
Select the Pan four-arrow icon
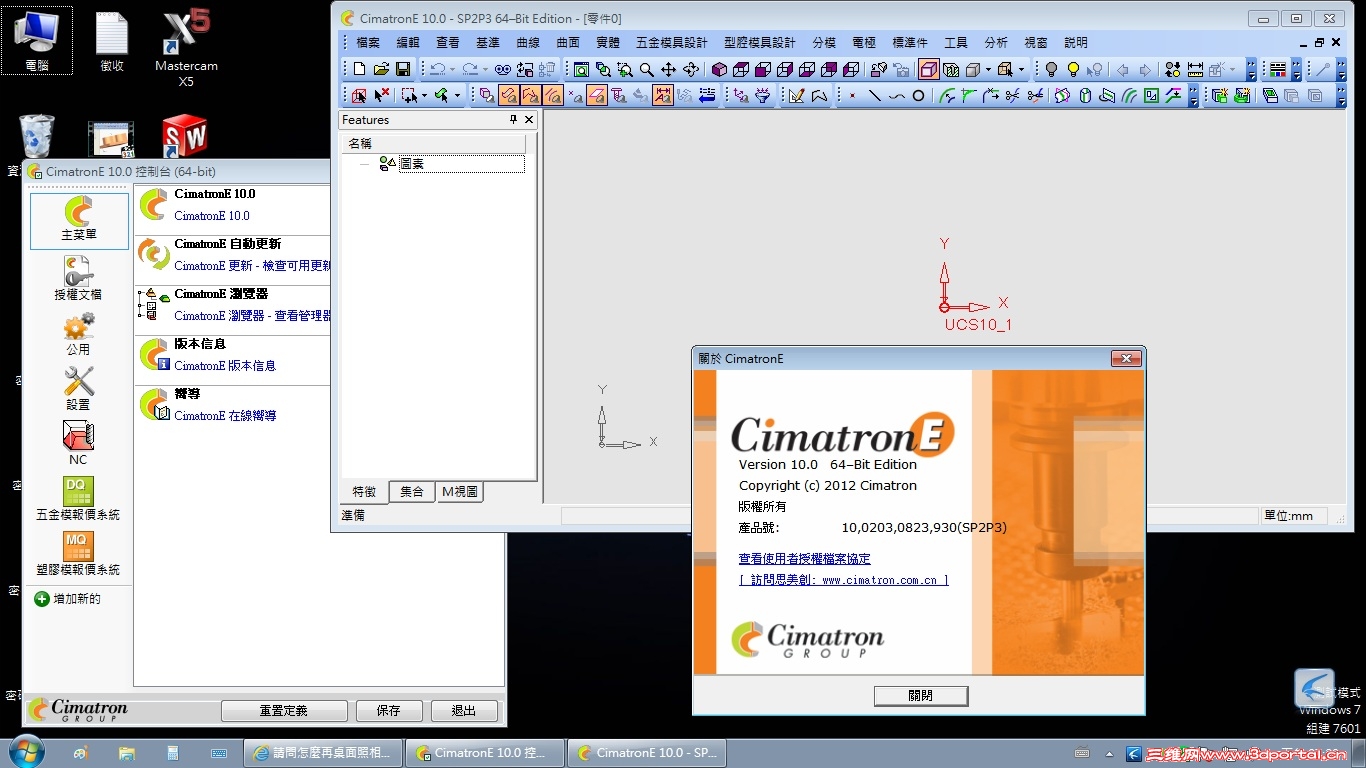[x=668, y=69]
